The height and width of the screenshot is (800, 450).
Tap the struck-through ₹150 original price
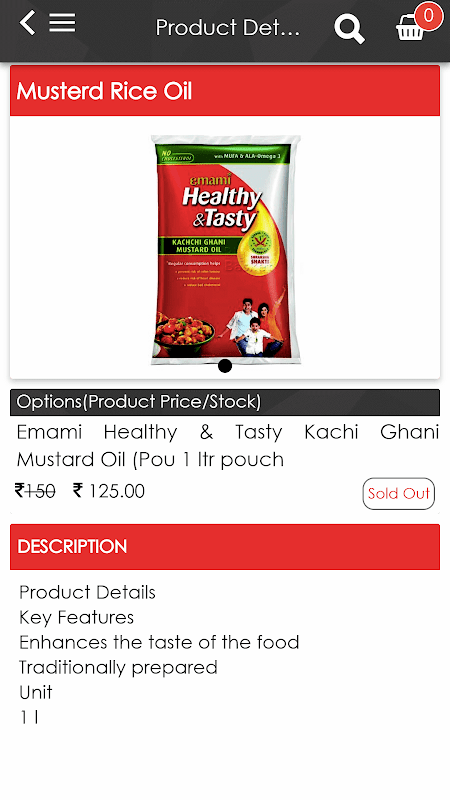click(35, 491)
